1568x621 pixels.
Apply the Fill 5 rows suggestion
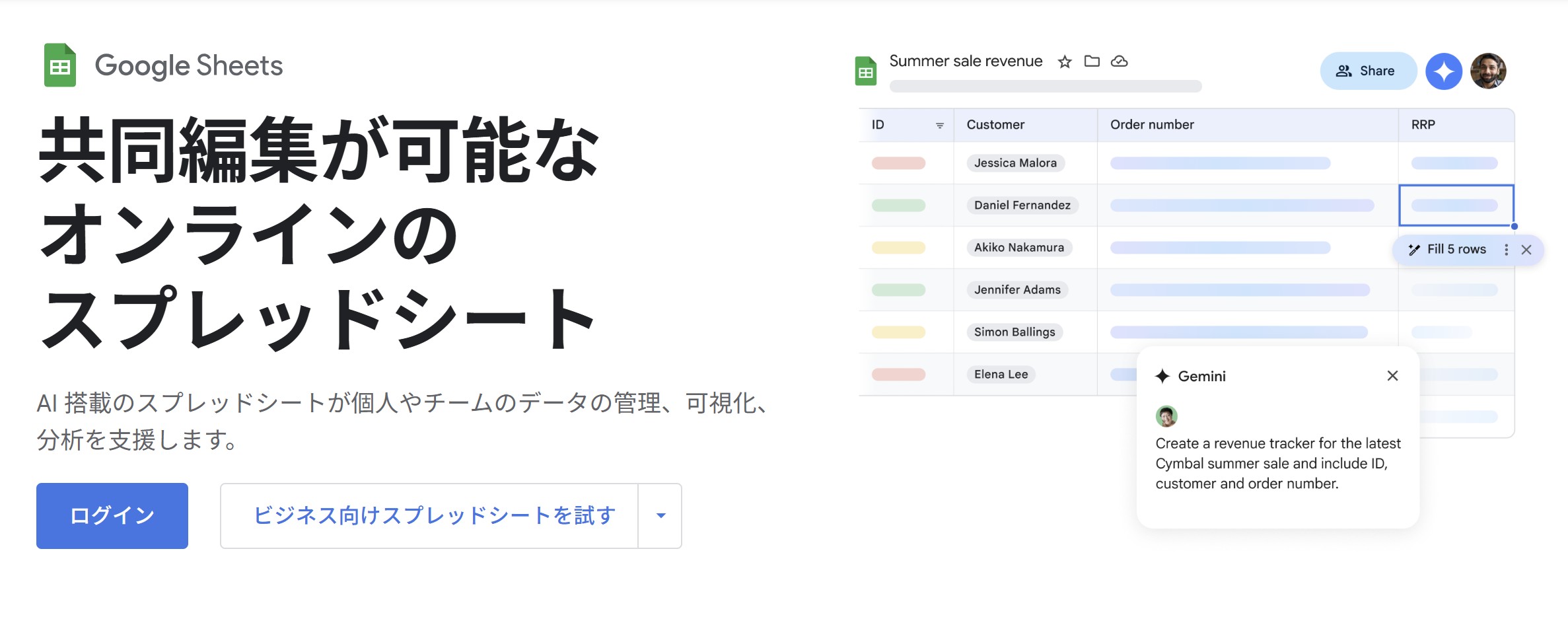click(1448, 250)
